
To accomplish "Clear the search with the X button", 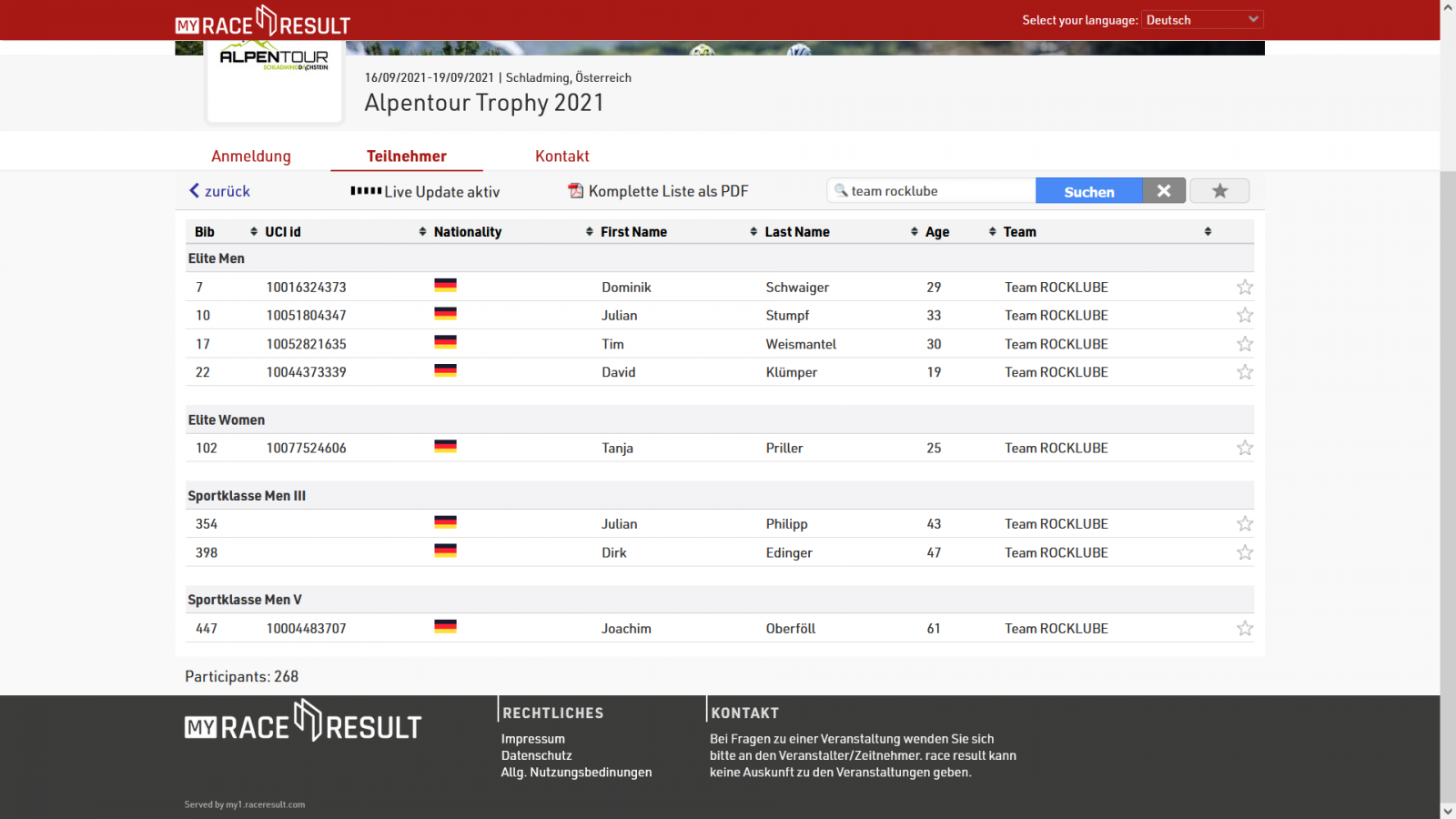I will tap(1163, 191).
